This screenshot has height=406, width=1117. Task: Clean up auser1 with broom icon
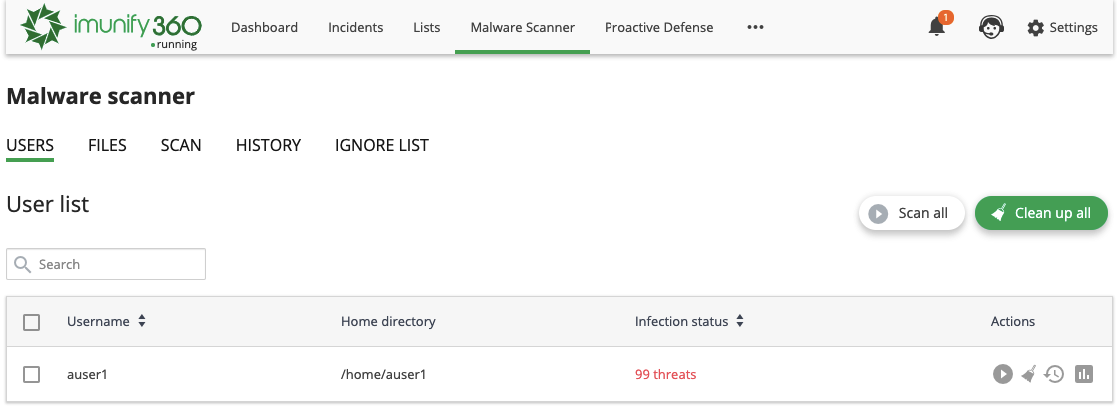tap(1029, 374)
